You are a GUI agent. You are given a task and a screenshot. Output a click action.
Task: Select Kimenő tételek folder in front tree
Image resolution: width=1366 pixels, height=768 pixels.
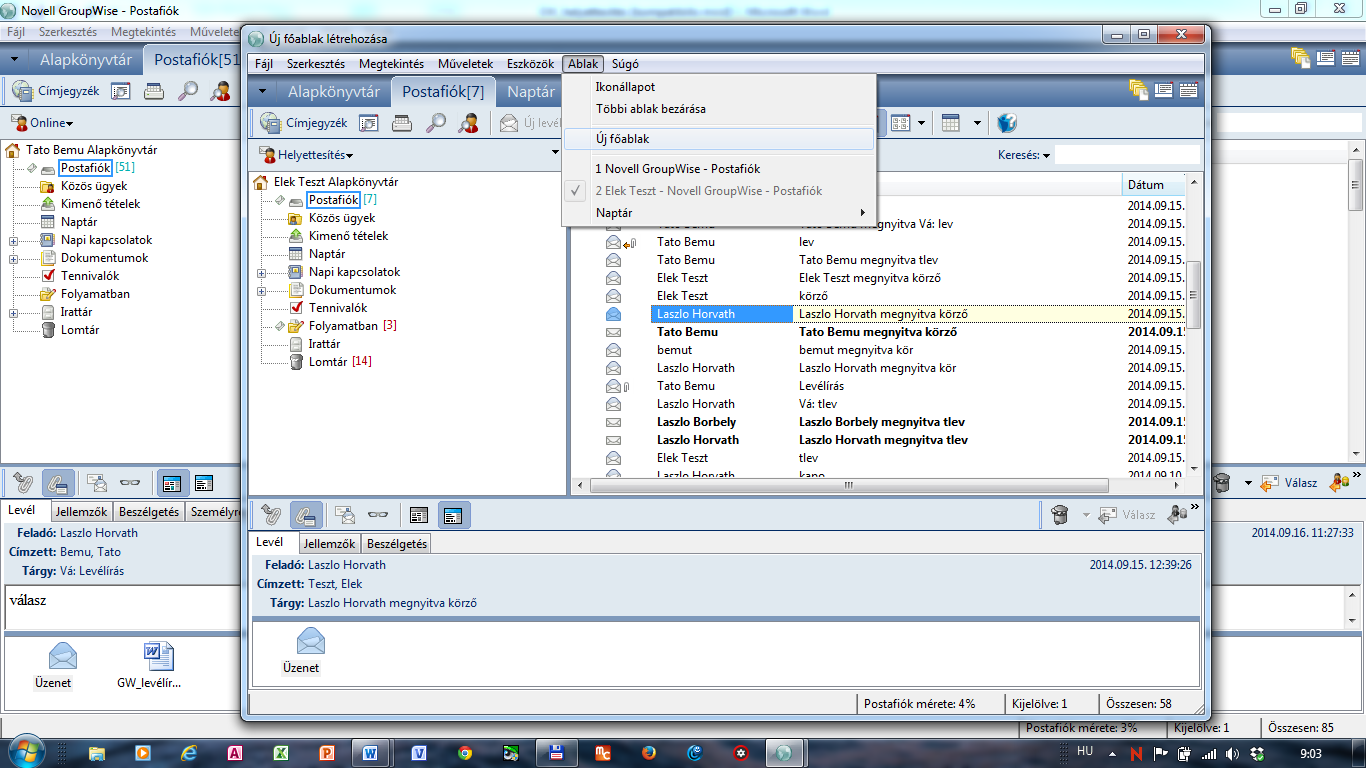(x=348, y=236)
